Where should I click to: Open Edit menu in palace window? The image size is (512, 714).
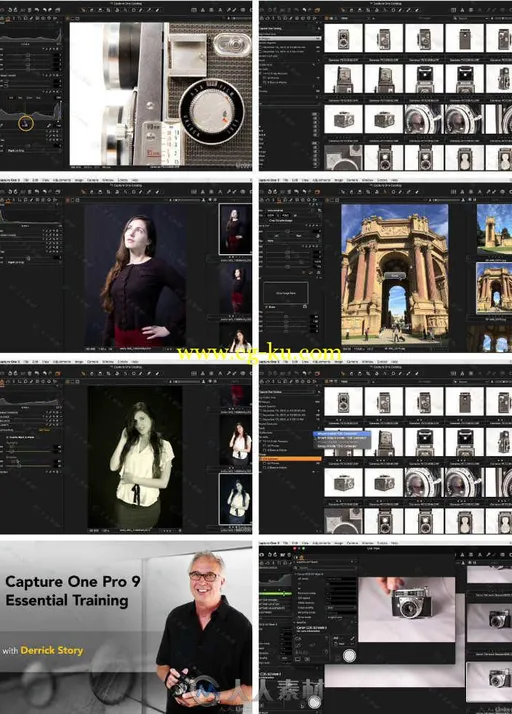(295, 180)
